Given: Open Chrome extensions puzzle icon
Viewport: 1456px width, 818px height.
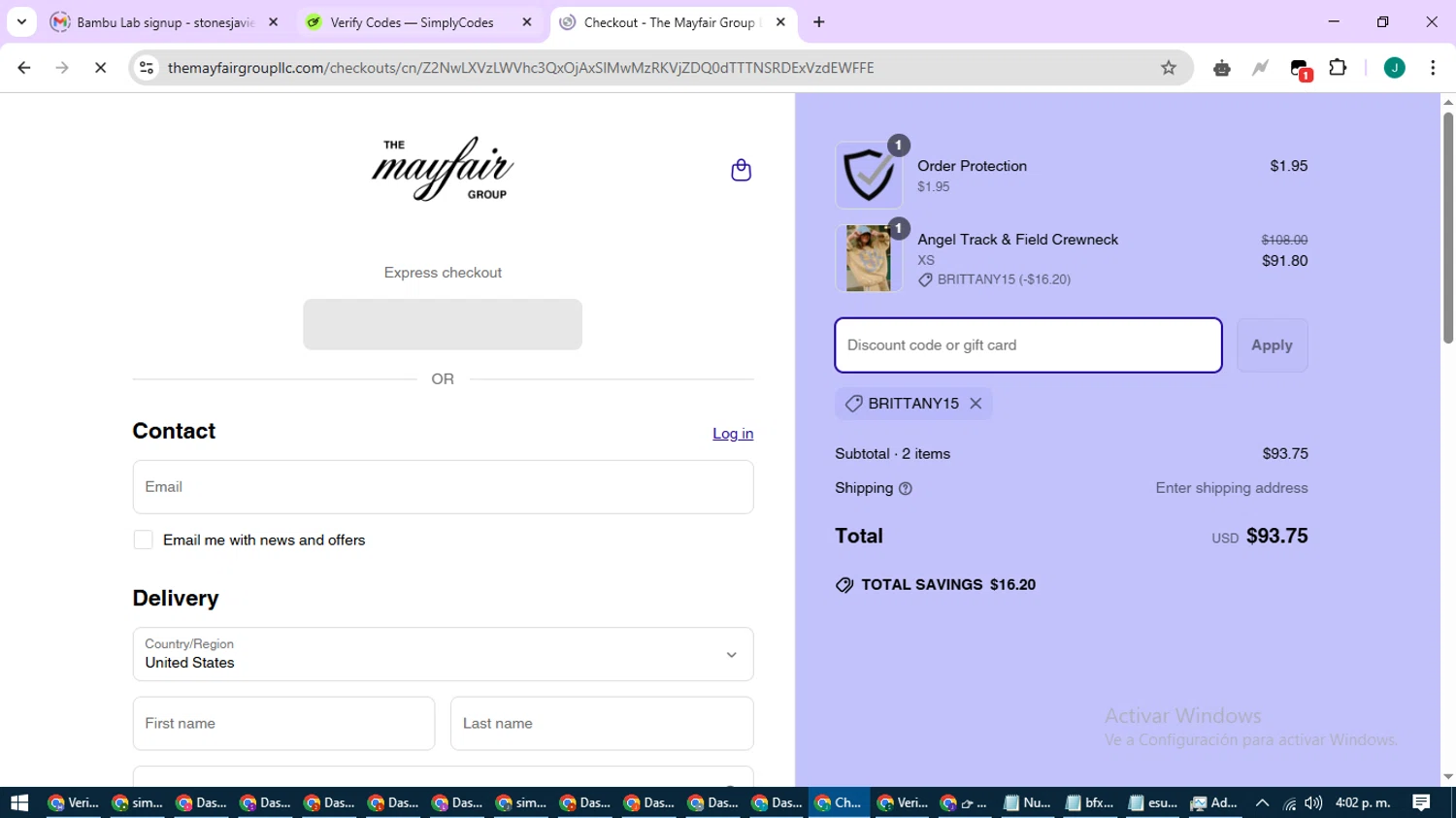Looking at the screenshot, I should point(1338,68).
